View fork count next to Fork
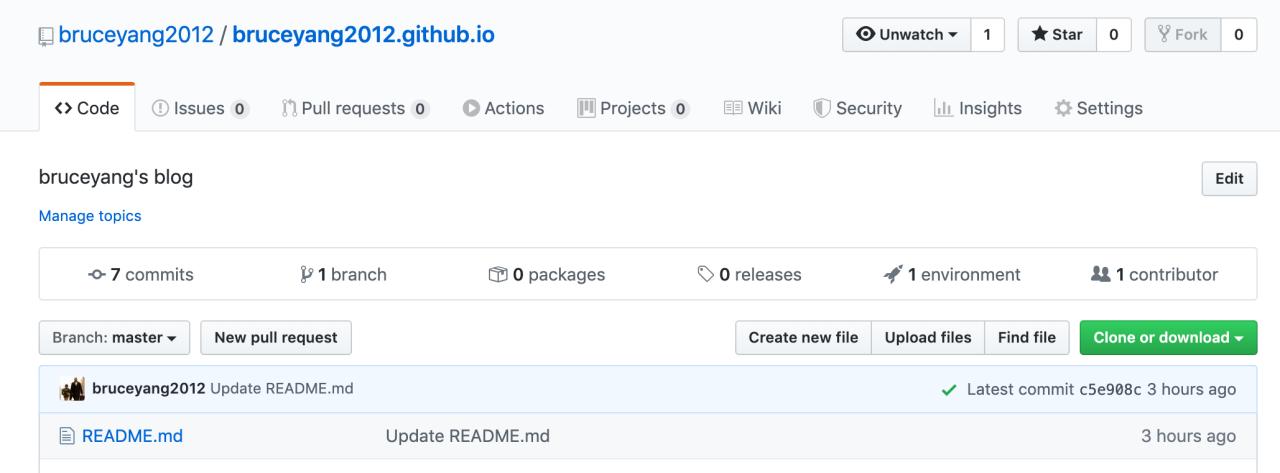The width and height of the screenshot is (1280, 473). [x=1238, y=35]
